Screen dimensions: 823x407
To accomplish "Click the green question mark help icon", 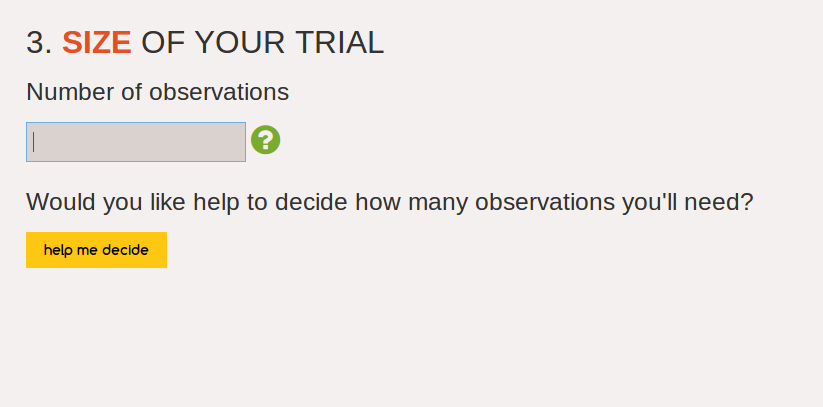I will pos(265,140).
